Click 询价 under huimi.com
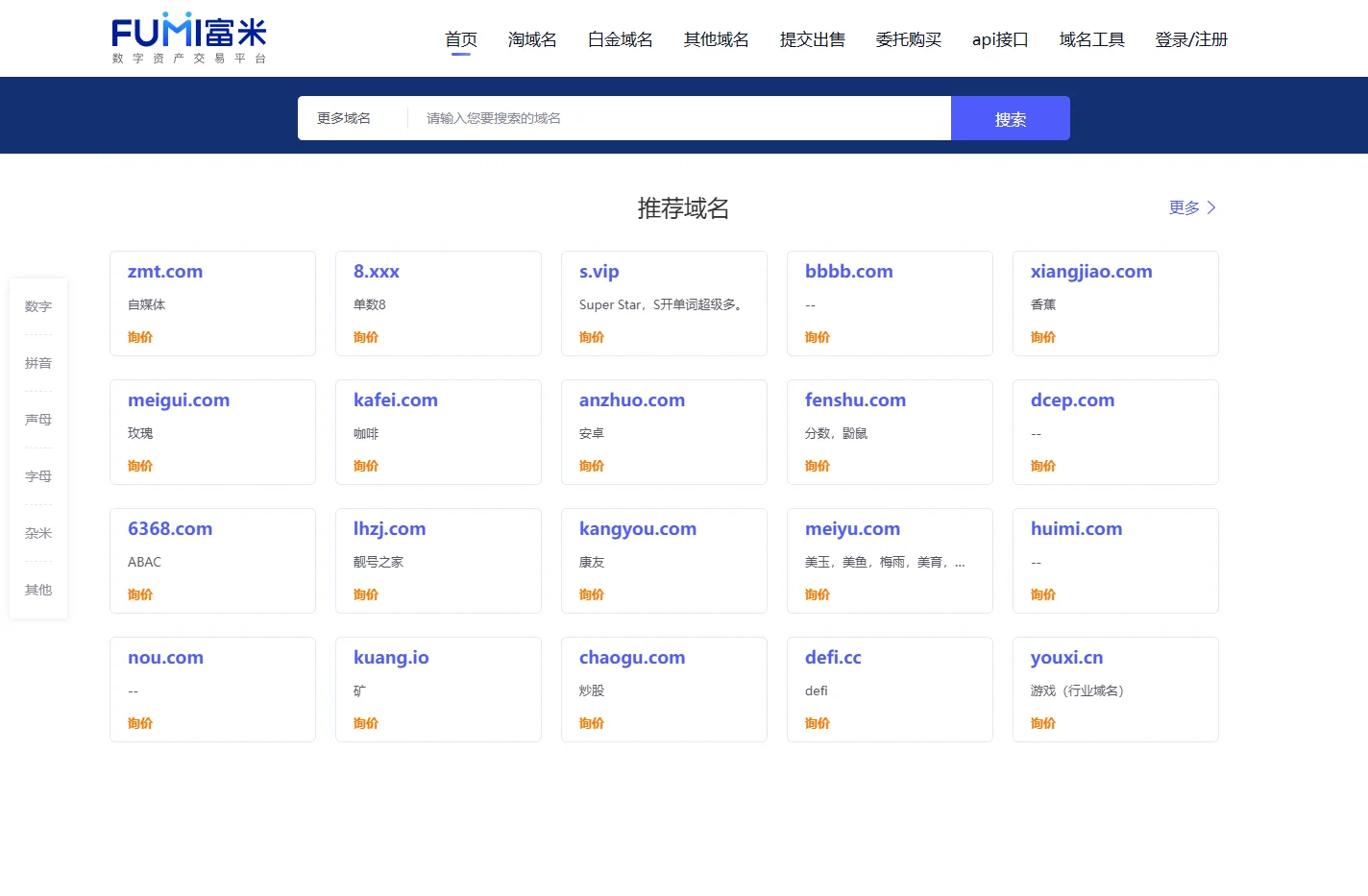This screenshot has height=896, width=1368. click(x=1043, y=594)
